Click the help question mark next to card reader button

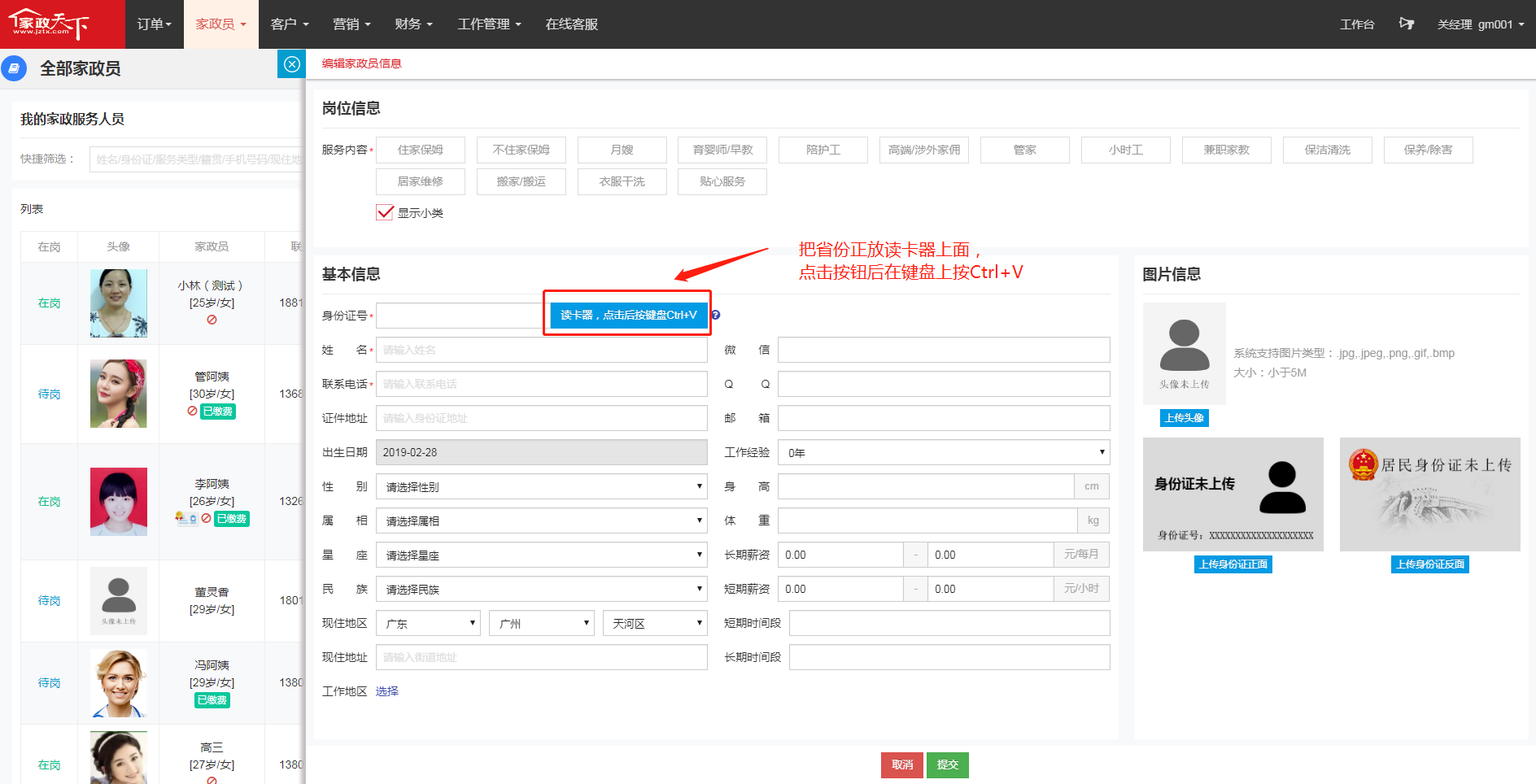[x=716, y=315]
